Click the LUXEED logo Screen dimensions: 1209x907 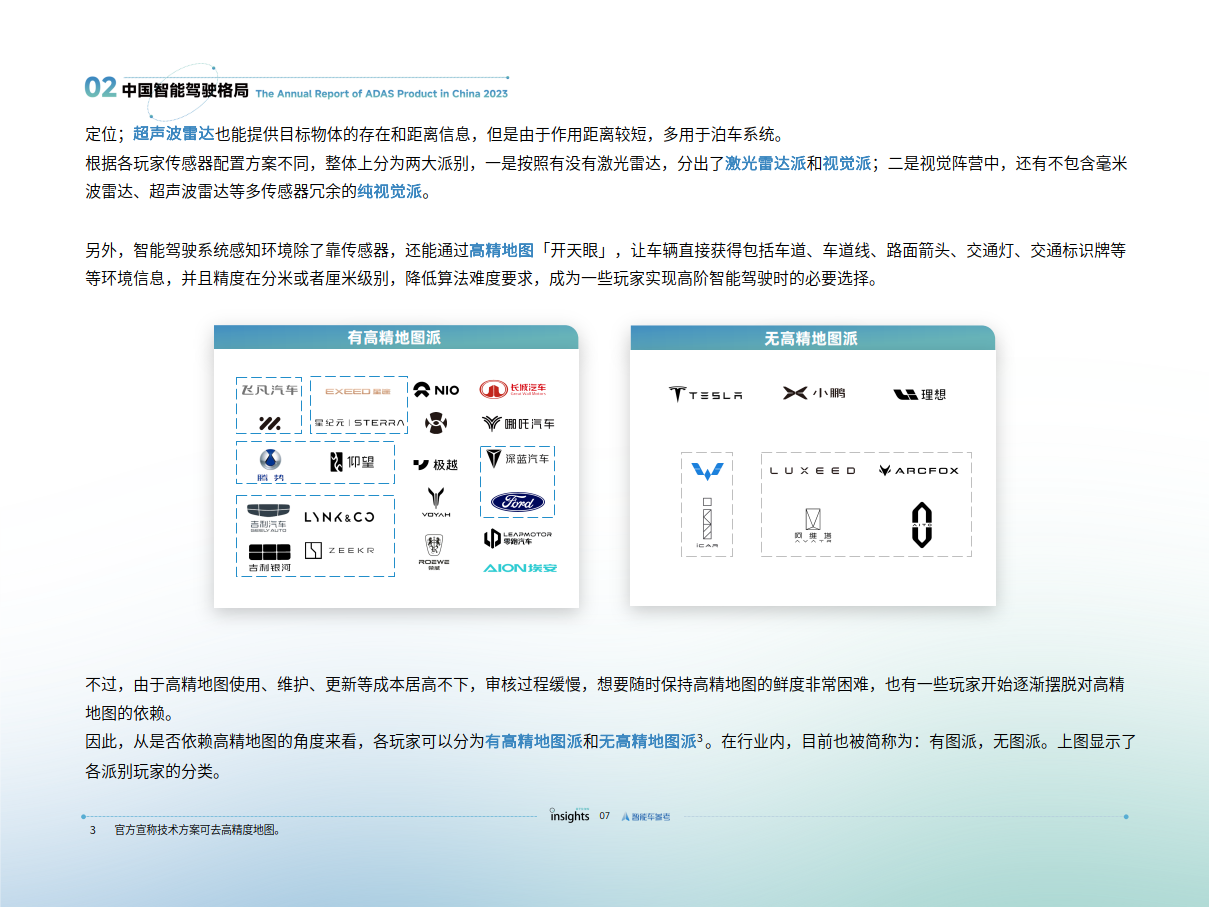812,470
